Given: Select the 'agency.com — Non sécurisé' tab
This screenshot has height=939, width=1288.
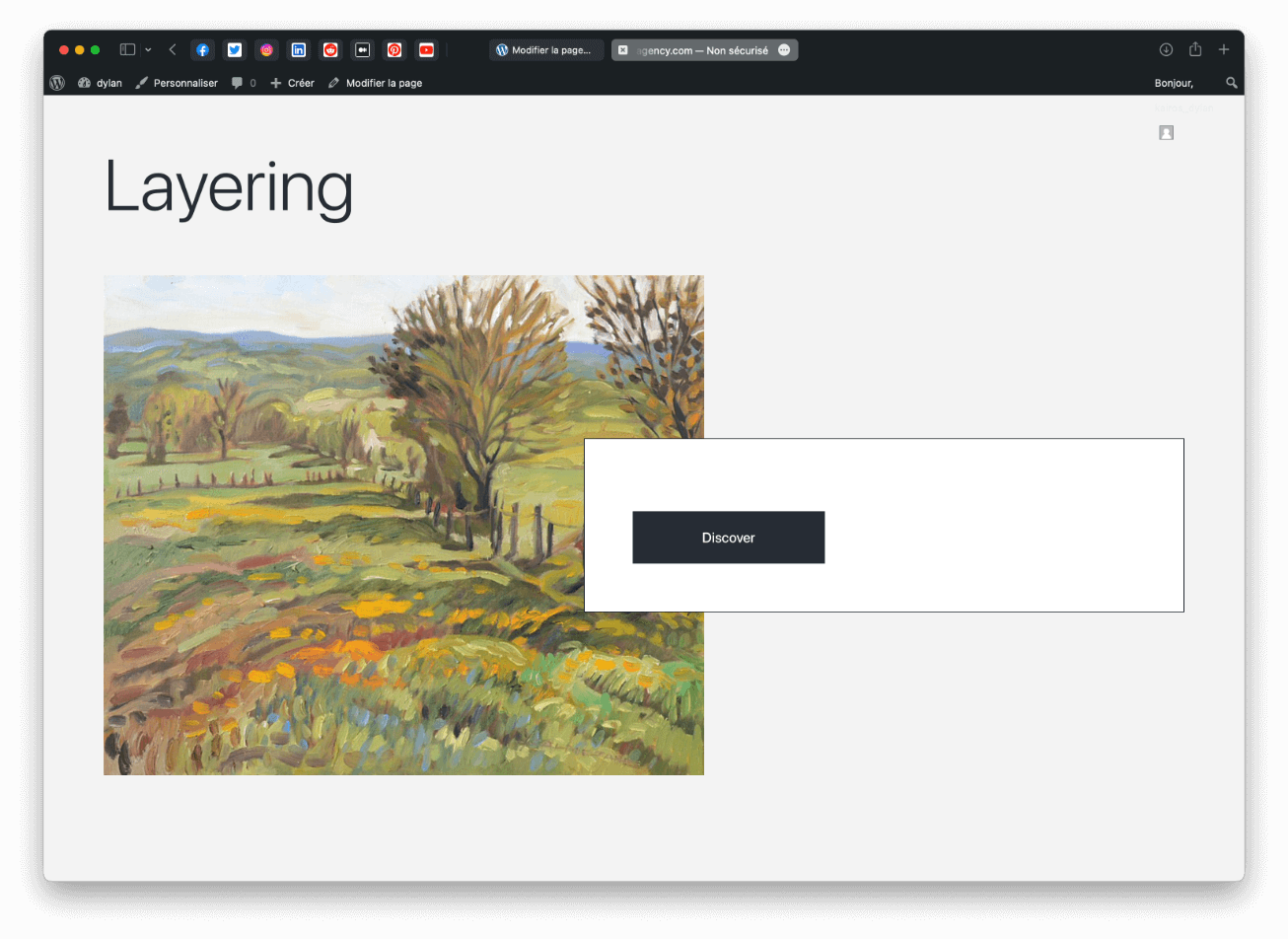Looking at the screenshot, I should (704, 50).
